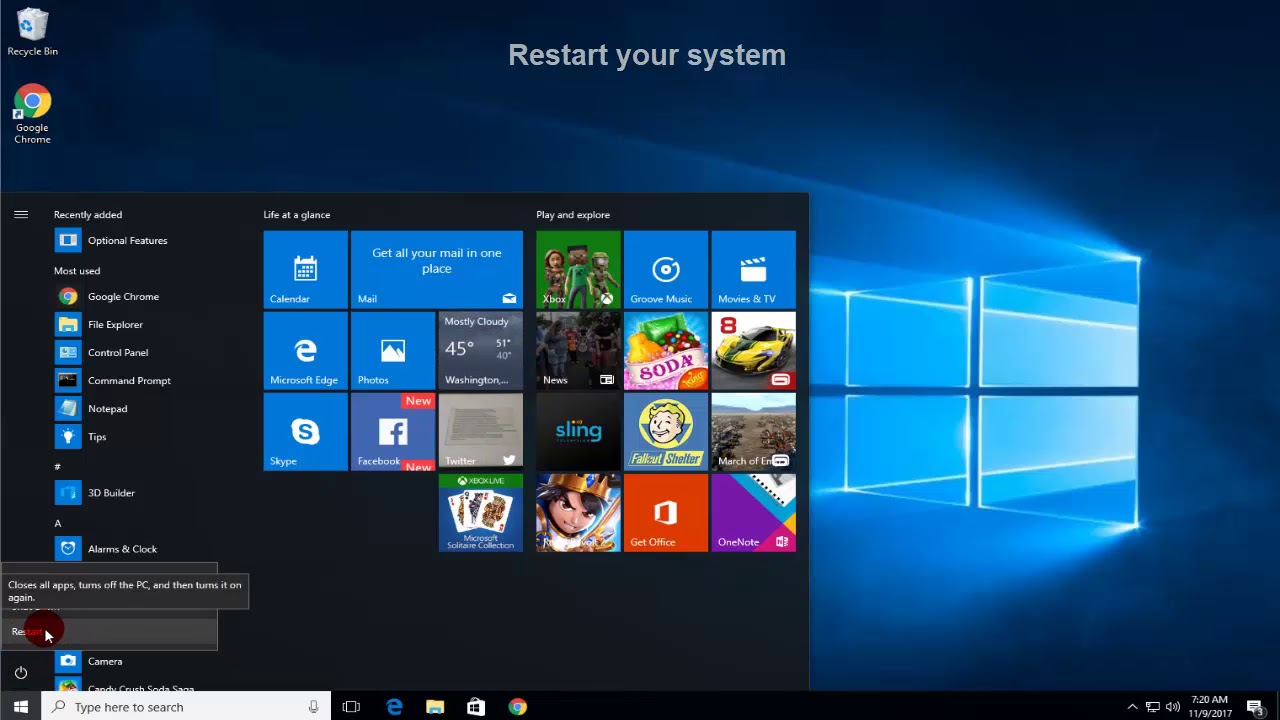Open the OneNote tile
Viewport: 1280px width, 720px height.
pos(753,513)
